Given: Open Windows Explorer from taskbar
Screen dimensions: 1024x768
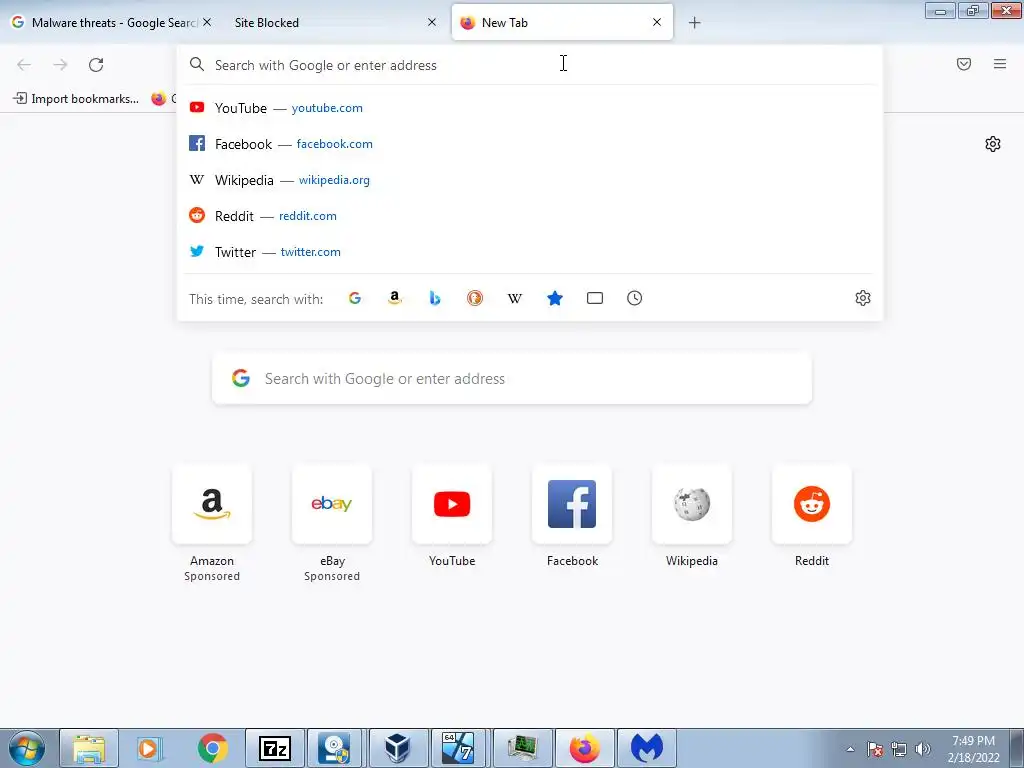Looking at the screenshot, I should pos(89,748).
